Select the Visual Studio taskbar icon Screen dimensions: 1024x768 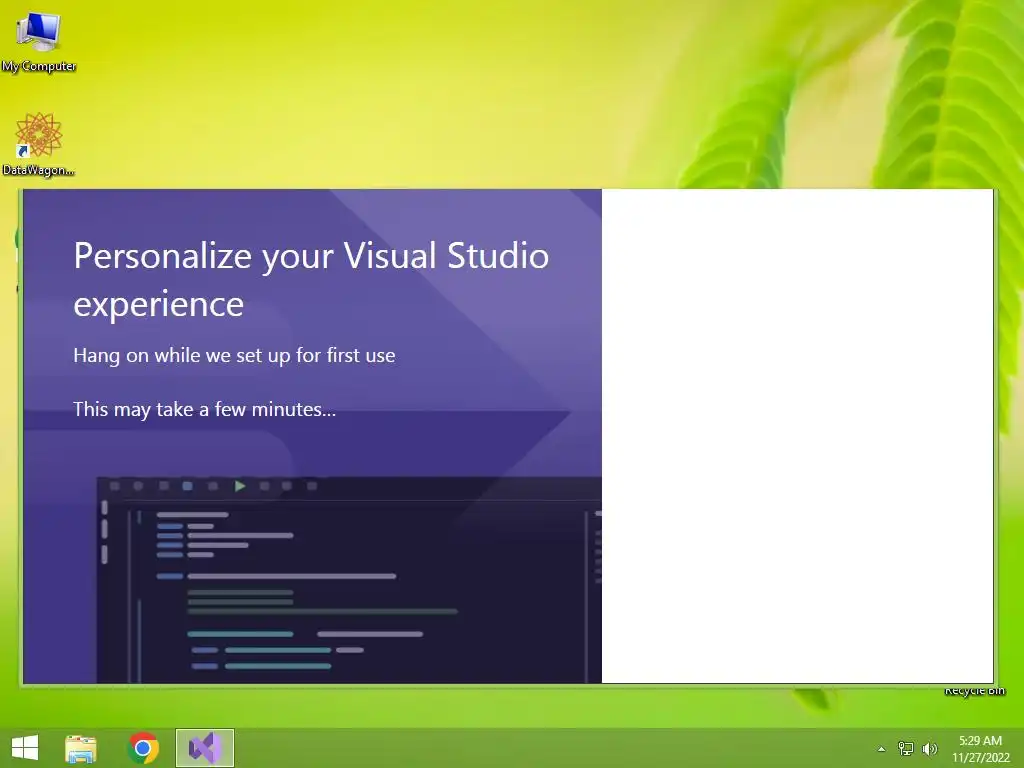(x=204, y=748)
